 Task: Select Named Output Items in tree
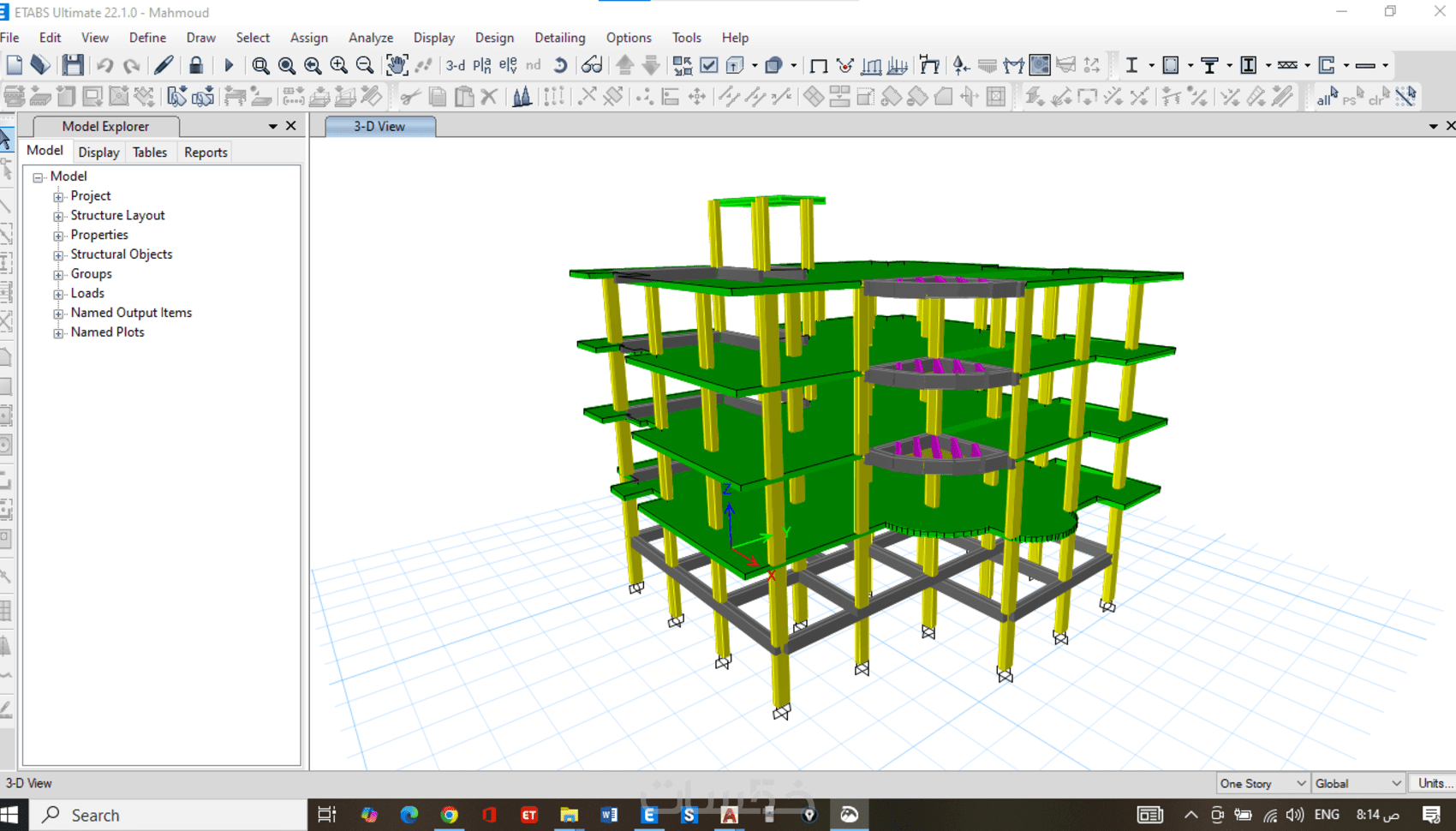[x=131, y=313]
